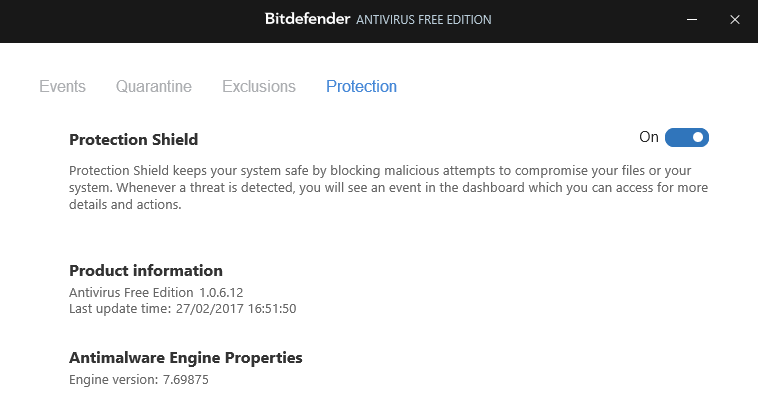Click the Antimalware Engine Properties heading

point(185,357)
